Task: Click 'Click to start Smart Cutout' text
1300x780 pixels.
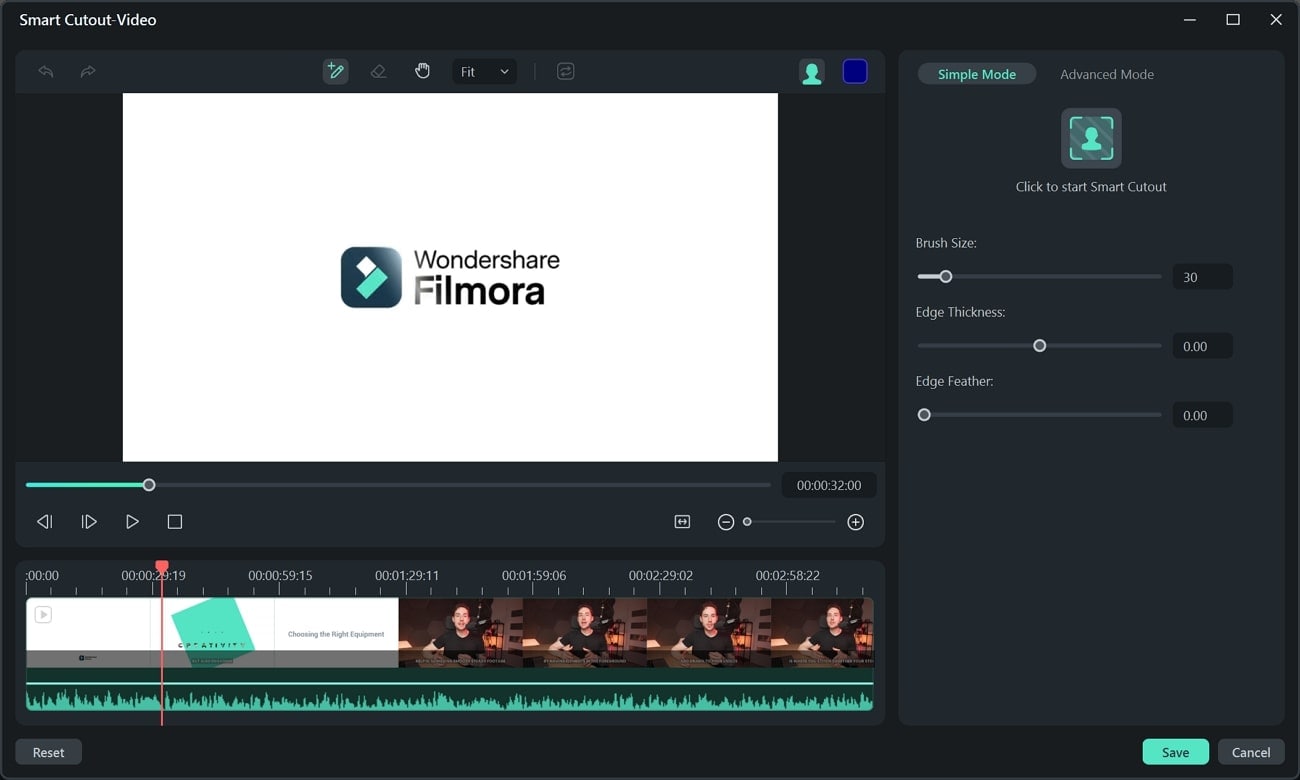Action: [x=1091, y=187]
